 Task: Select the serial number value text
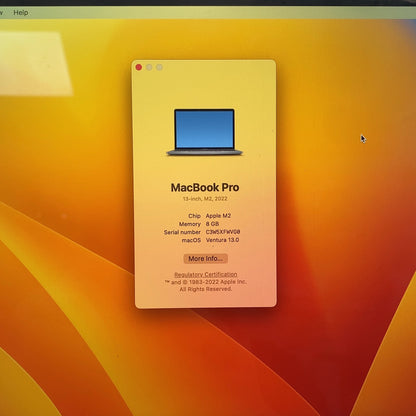tap(223, 232)
